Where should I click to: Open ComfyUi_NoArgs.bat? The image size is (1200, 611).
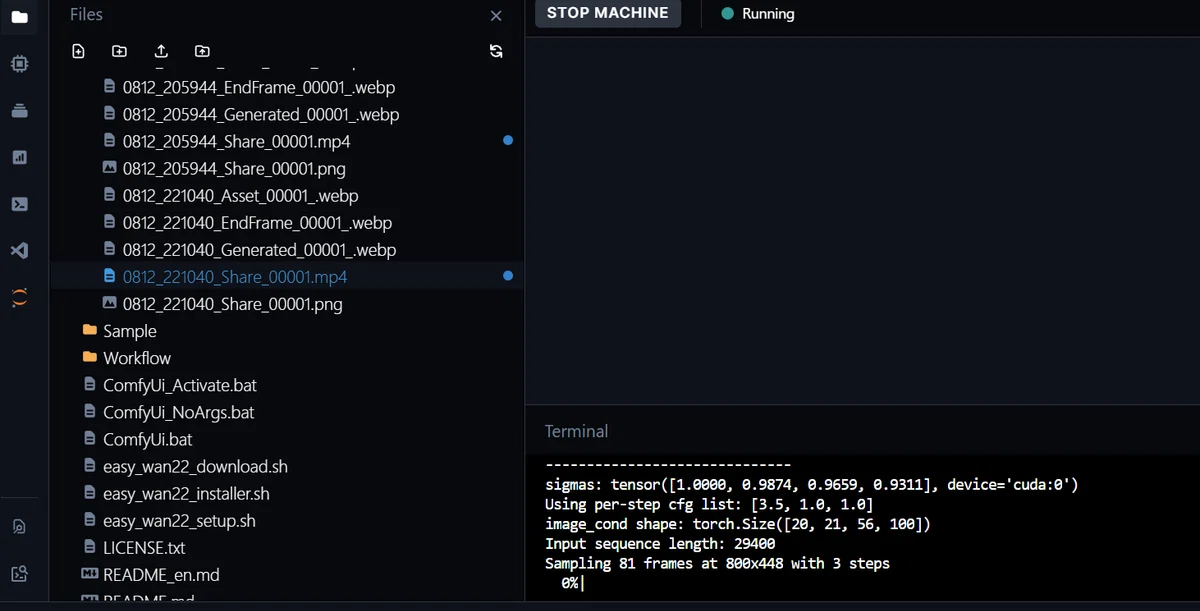click(x=179, y=412)
